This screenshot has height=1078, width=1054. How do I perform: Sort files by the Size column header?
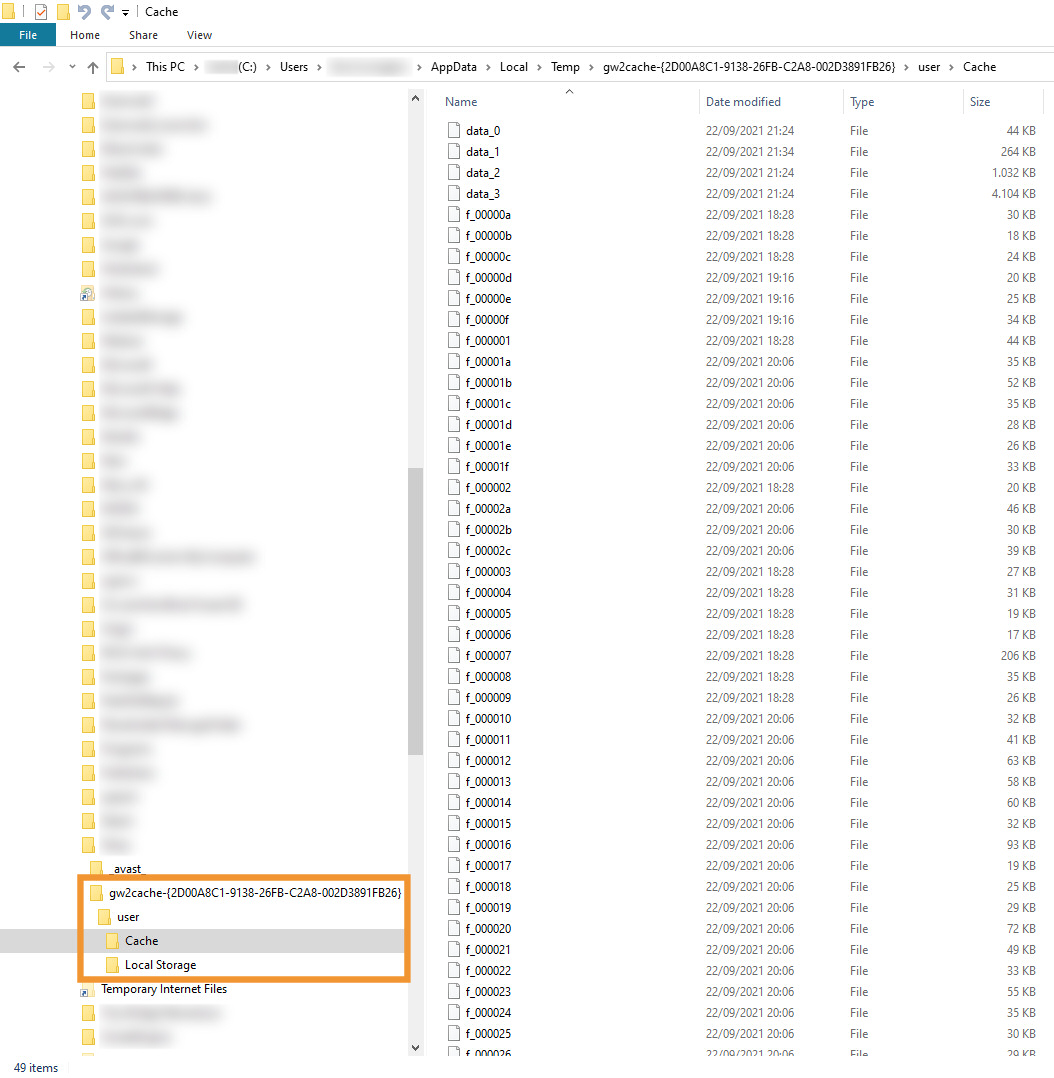point(980,102)
